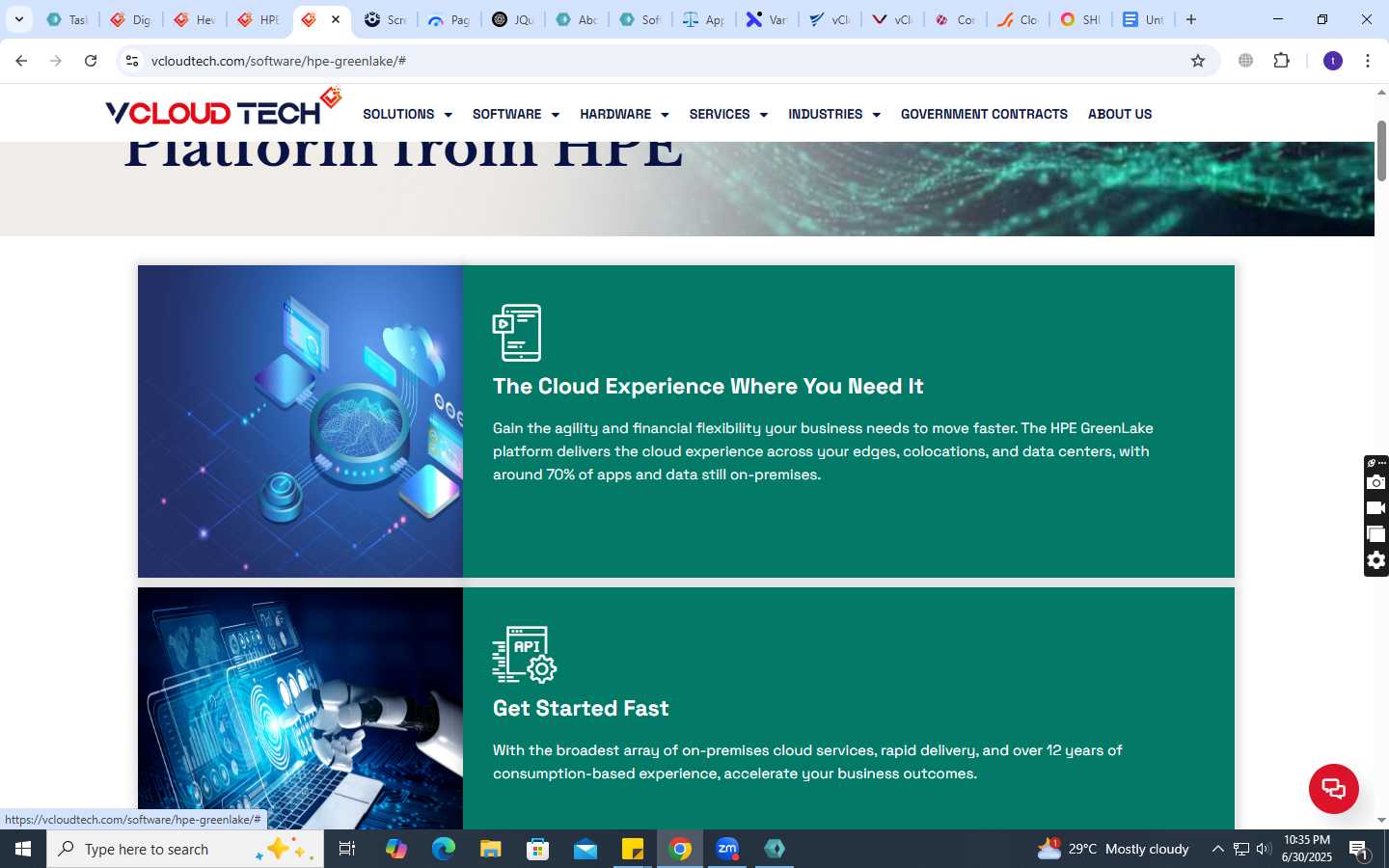View site information icon in address bar

coord(132,61)
